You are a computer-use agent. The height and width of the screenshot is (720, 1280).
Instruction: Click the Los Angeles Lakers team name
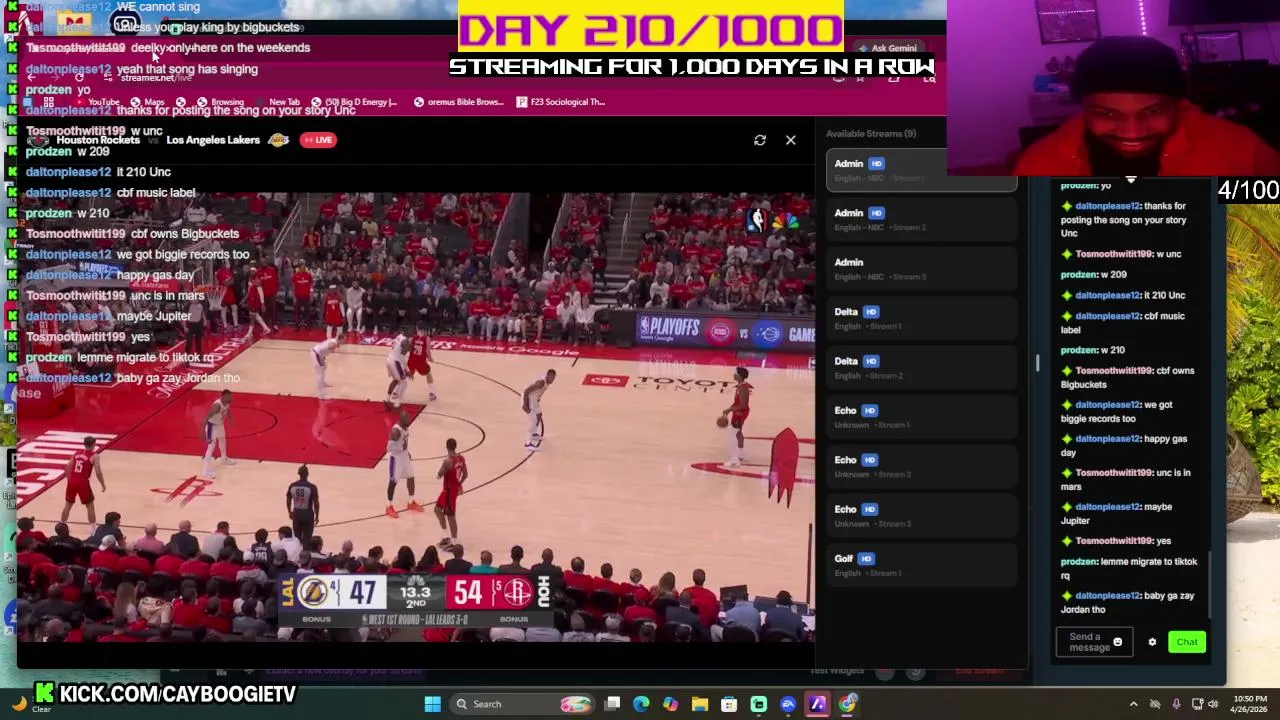[213, 140]
